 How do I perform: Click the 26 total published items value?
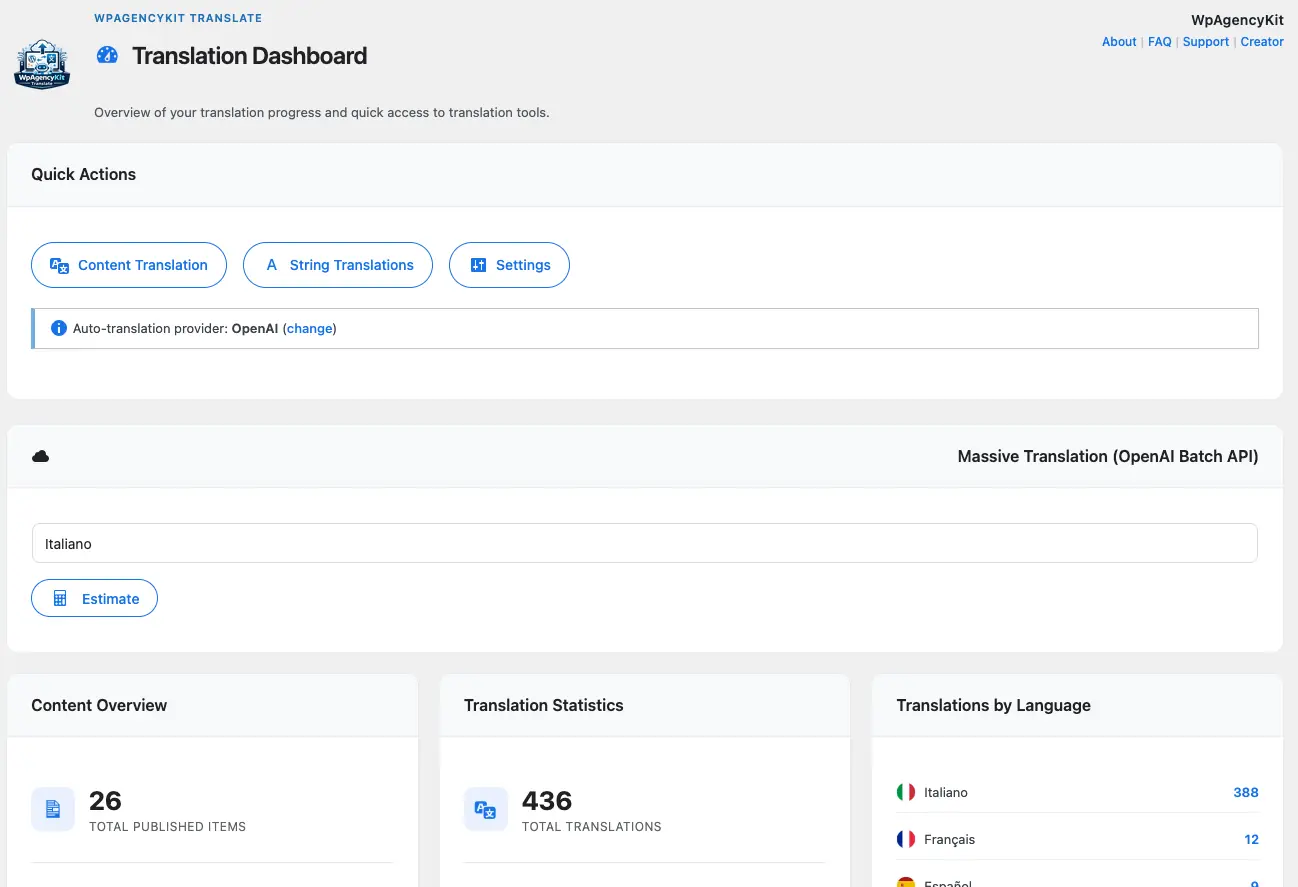105,801
